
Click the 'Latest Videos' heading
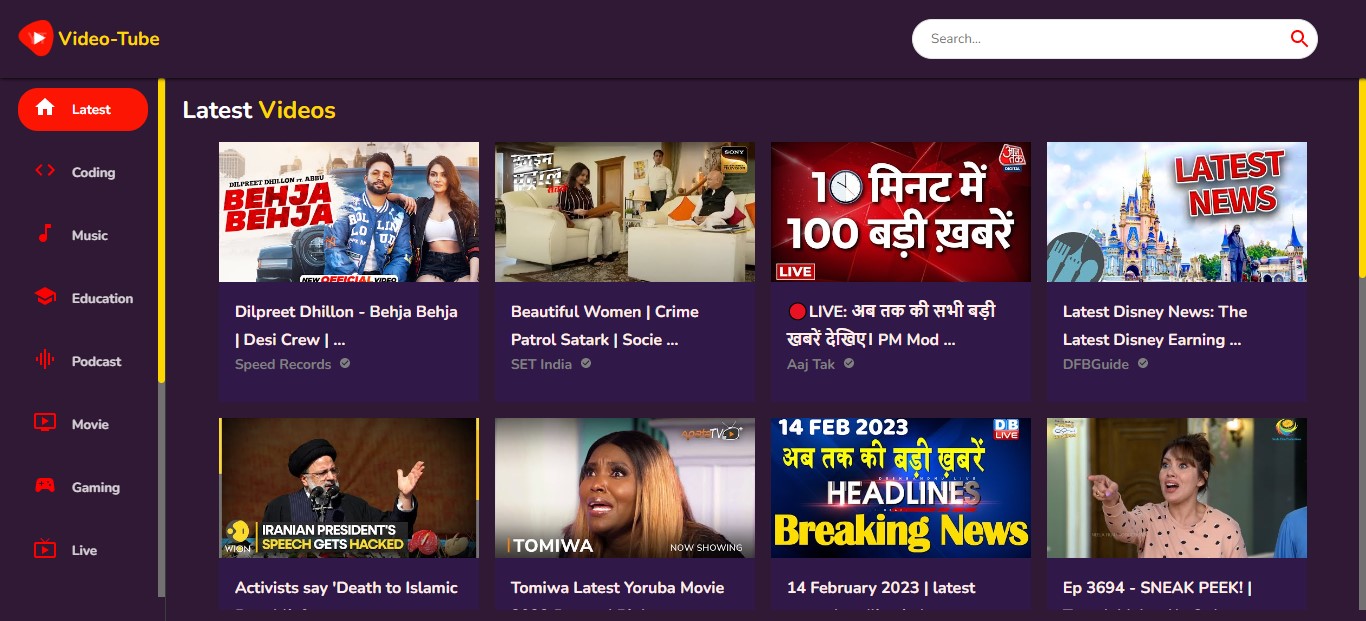click(x=259, y=110)
